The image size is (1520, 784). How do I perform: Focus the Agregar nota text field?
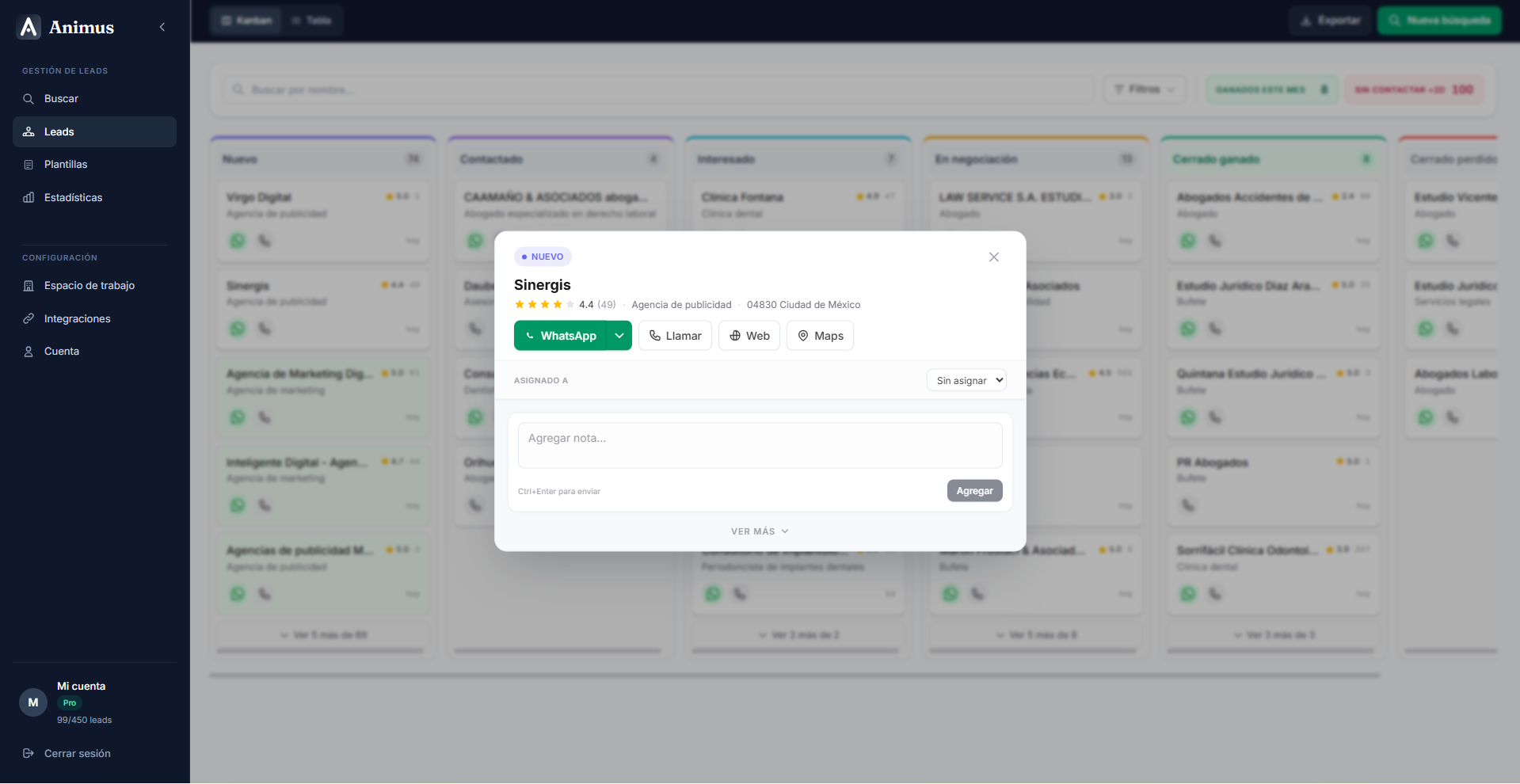point(760,445)
